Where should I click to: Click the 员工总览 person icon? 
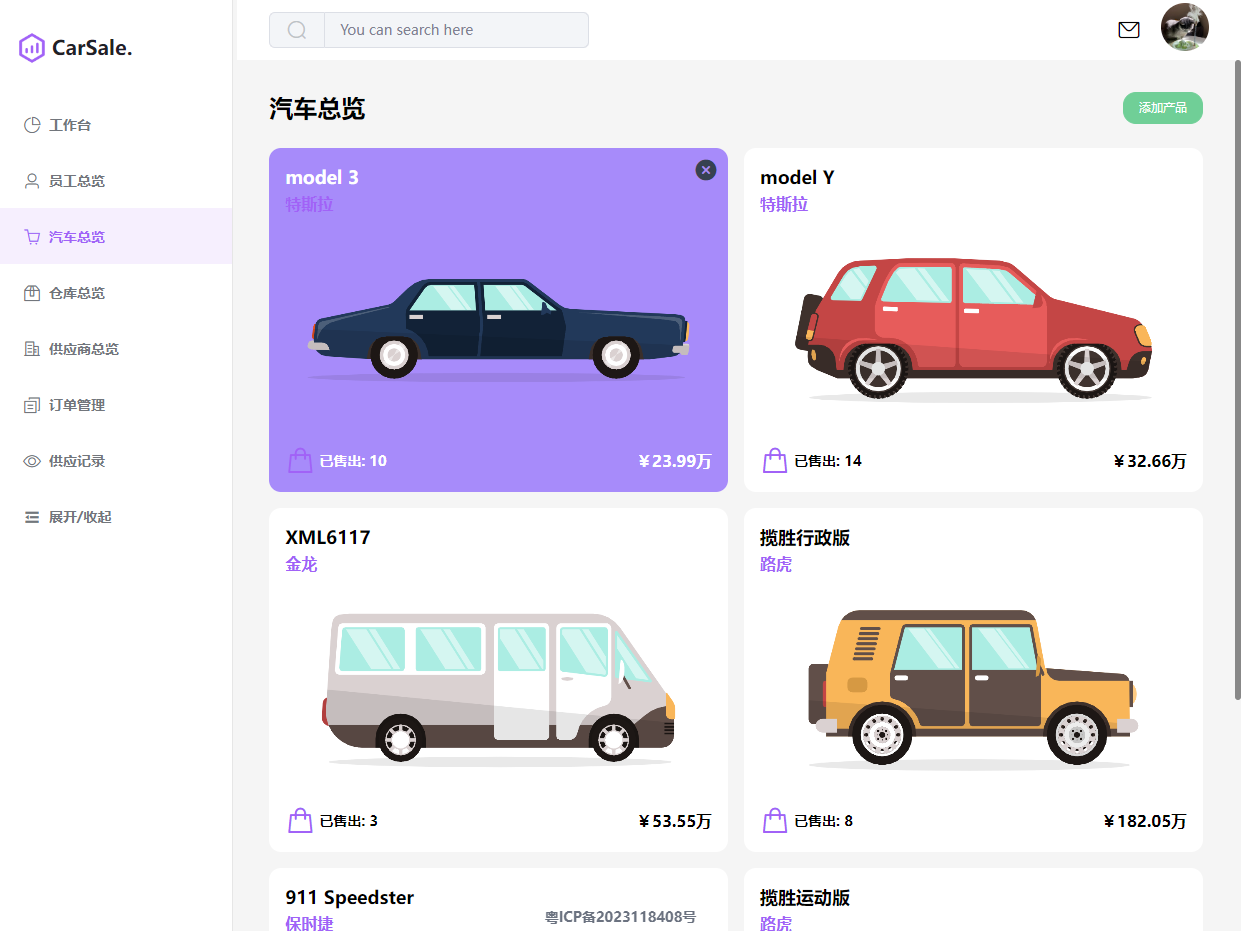32,181
